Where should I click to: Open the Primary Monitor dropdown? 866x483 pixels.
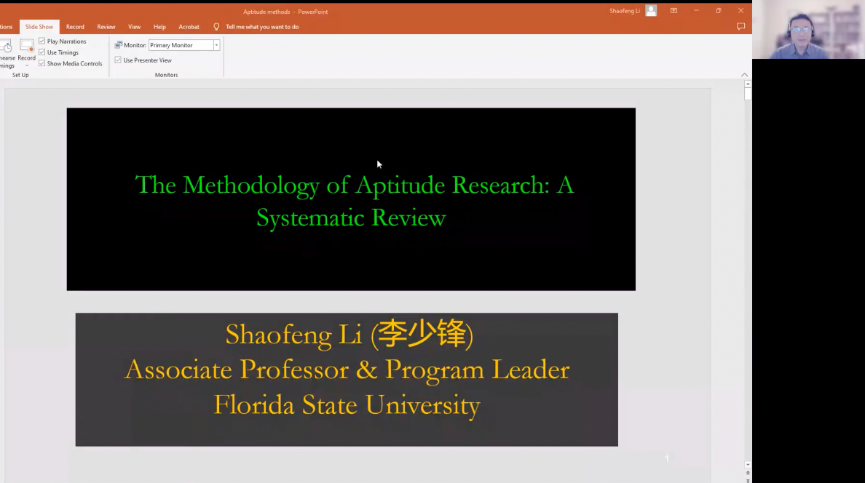[x=216, y=45]
